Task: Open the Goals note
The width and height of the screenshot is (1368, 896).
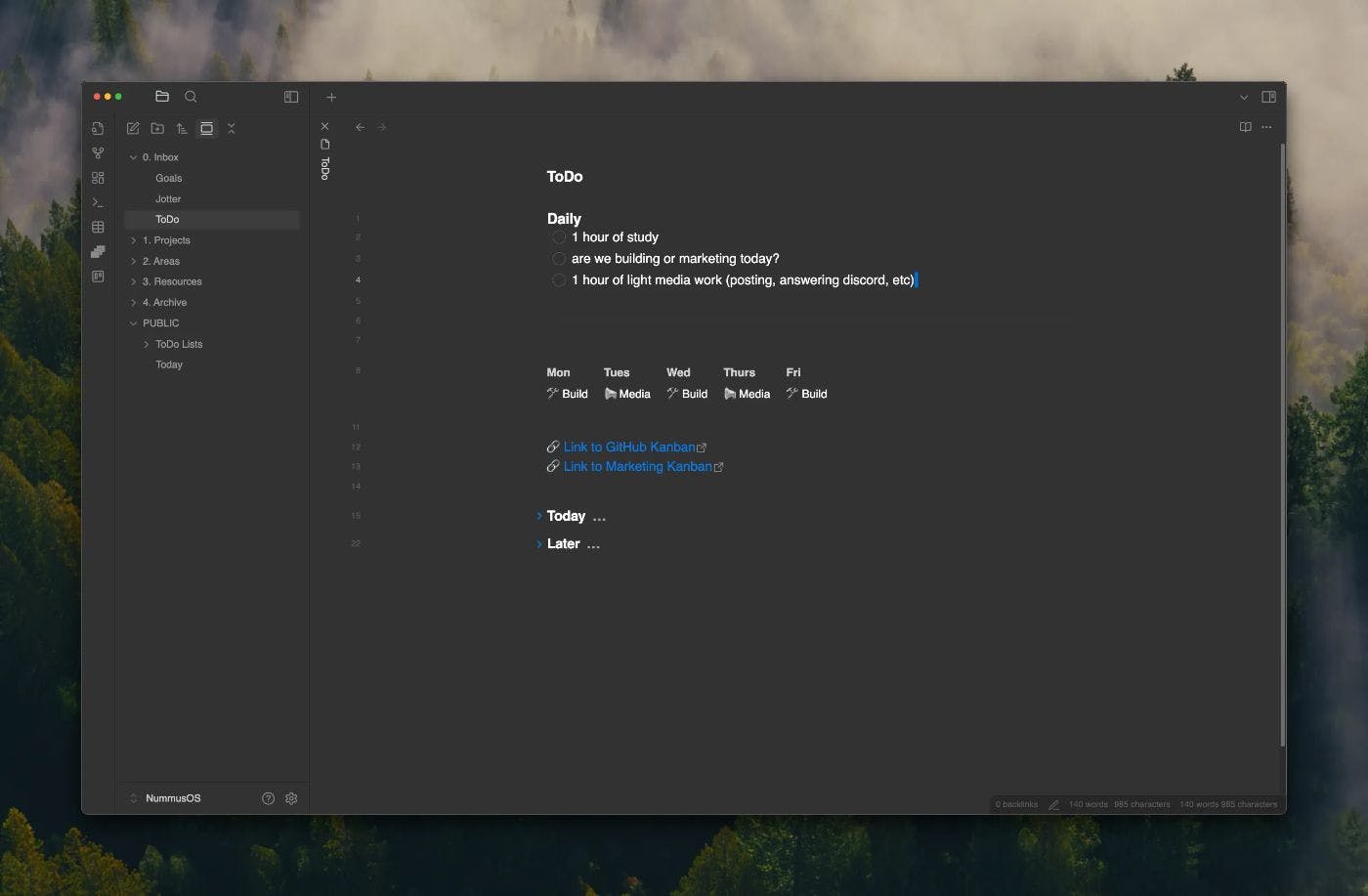Action: [168, 178]
